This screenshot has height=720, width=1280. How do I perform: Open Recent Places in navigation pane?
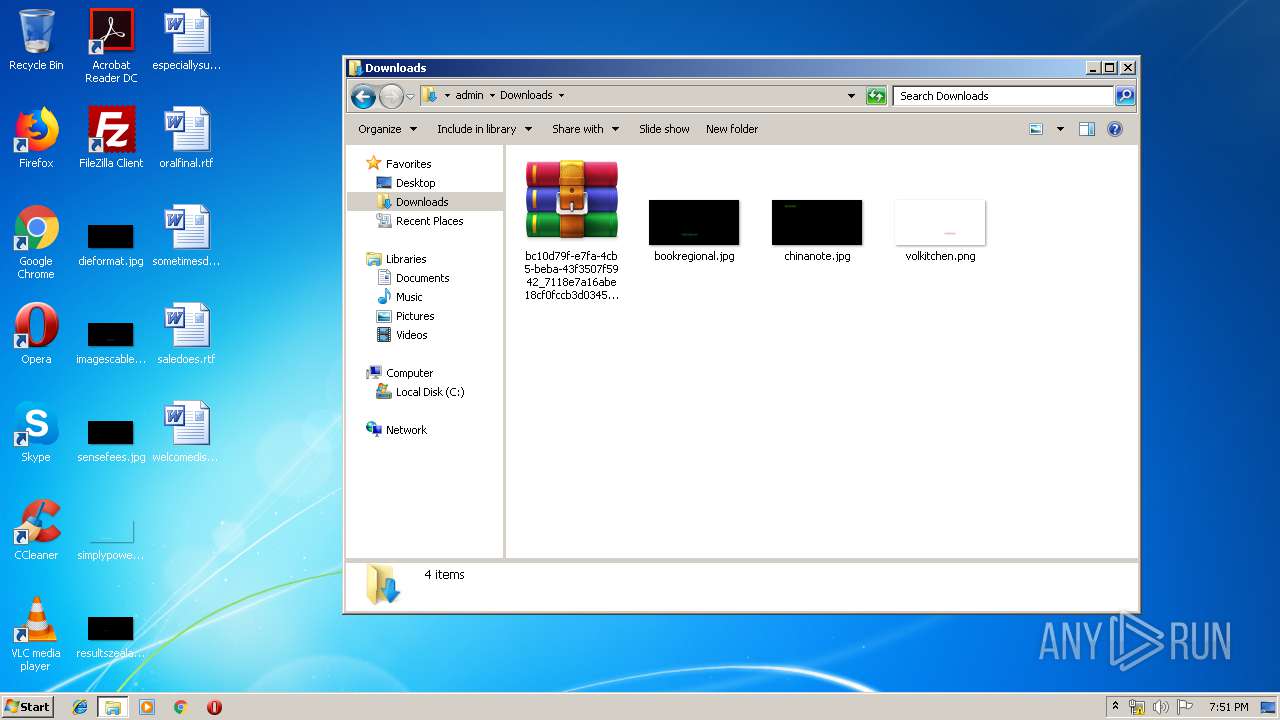click(x=420, y=221)
